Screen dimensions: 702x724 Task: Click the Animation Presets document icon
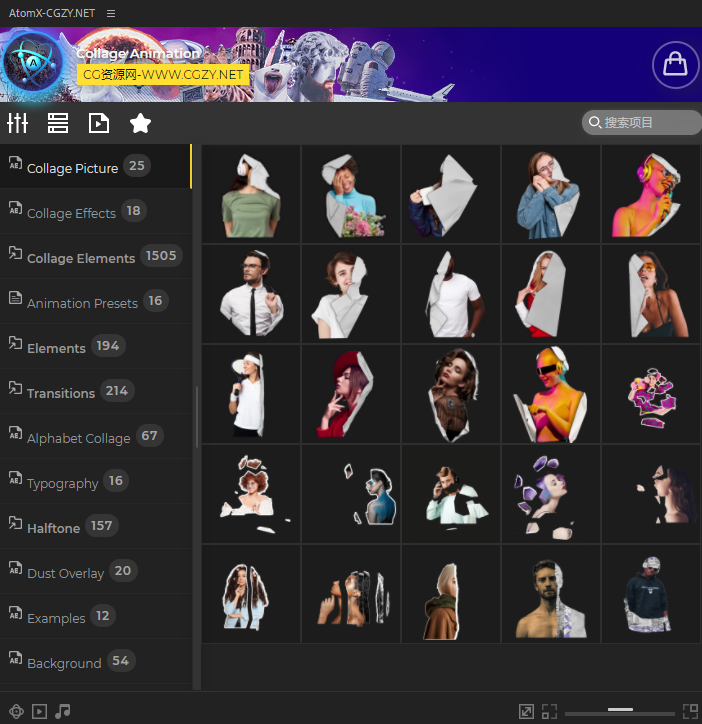point(15,297)
